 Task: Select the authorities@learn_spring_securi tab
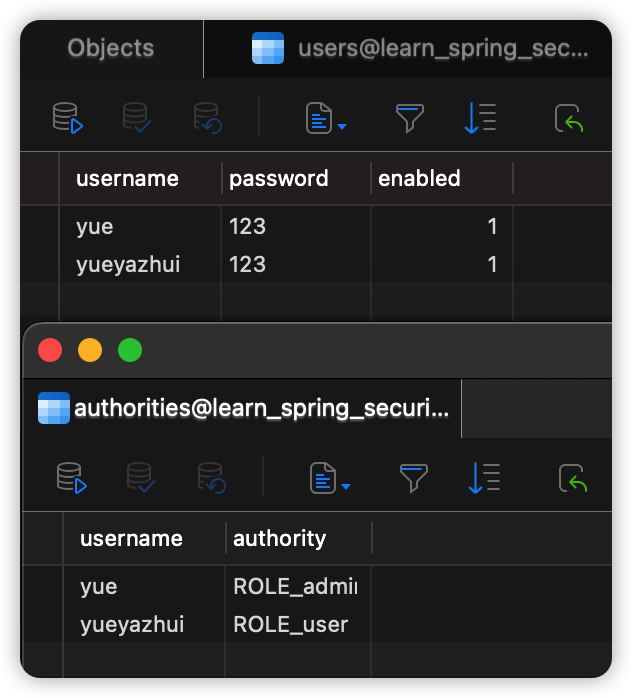[x=243, y=408]
